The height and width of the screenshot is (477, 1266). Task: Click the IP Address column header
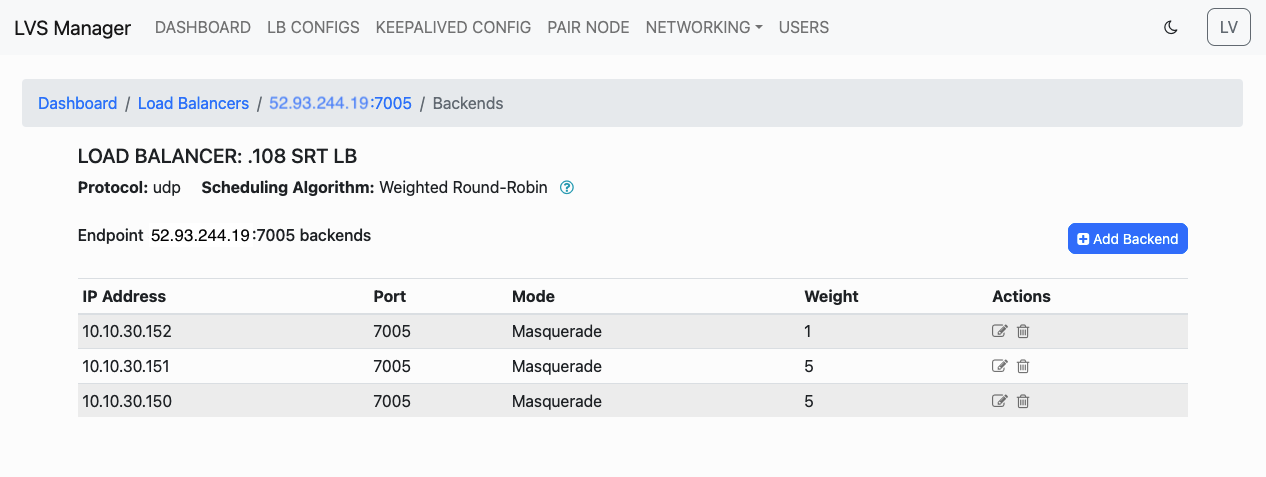(x=124, y=296)
